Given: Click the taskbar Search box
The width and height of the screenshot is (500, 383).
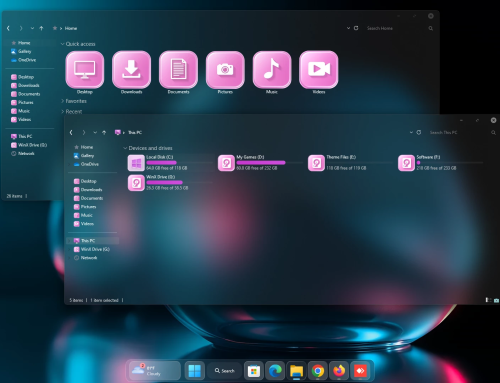Looking at the screenshot, I should click(224, 371).
